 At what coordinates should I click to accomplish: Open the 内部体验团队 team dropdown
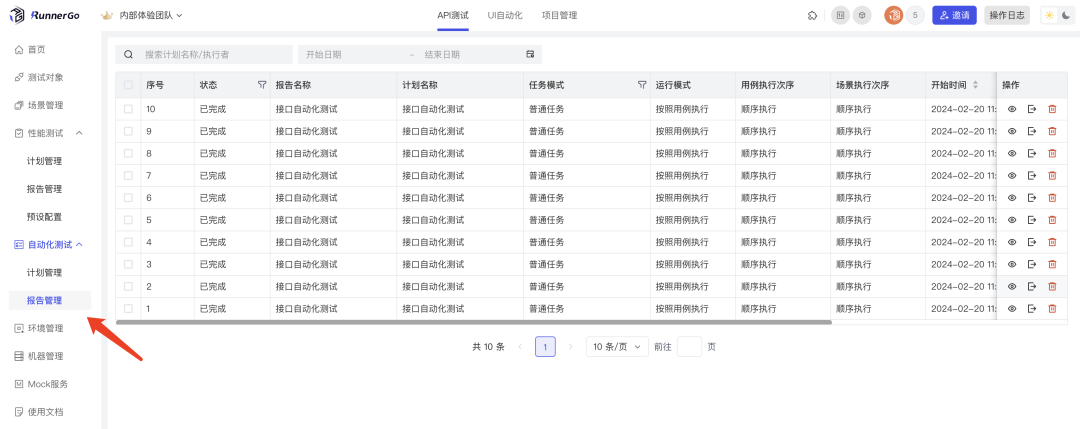(x=141, y=15)
